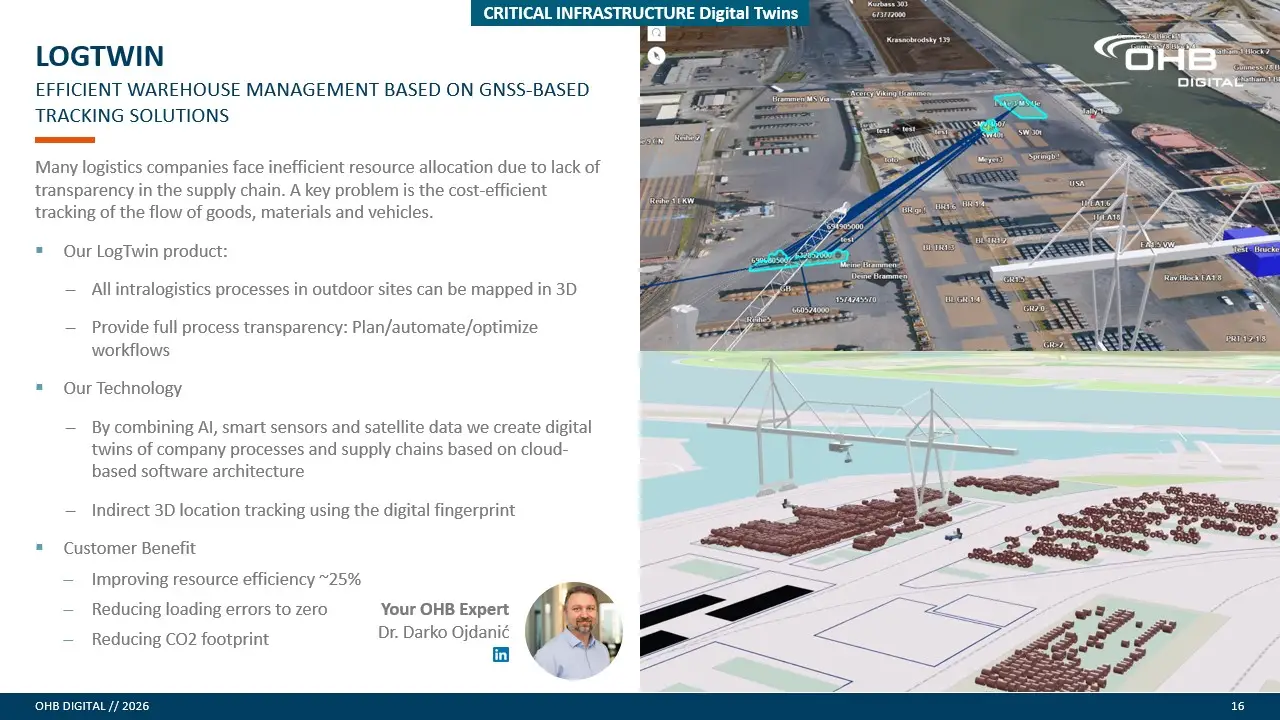The width and height of the screenshot is (1280, 720).
Task: Click the LinkedIn icon under the expert name
Action: coord(501,654)
